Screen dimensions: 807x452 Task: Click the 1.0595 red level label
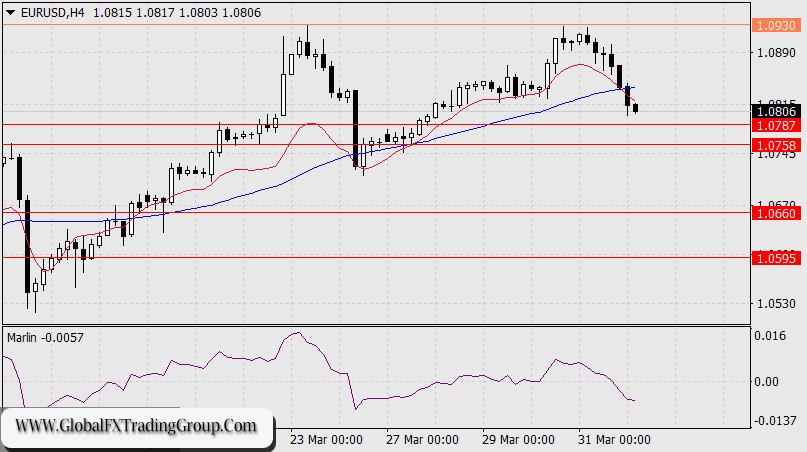pos(776,258)
